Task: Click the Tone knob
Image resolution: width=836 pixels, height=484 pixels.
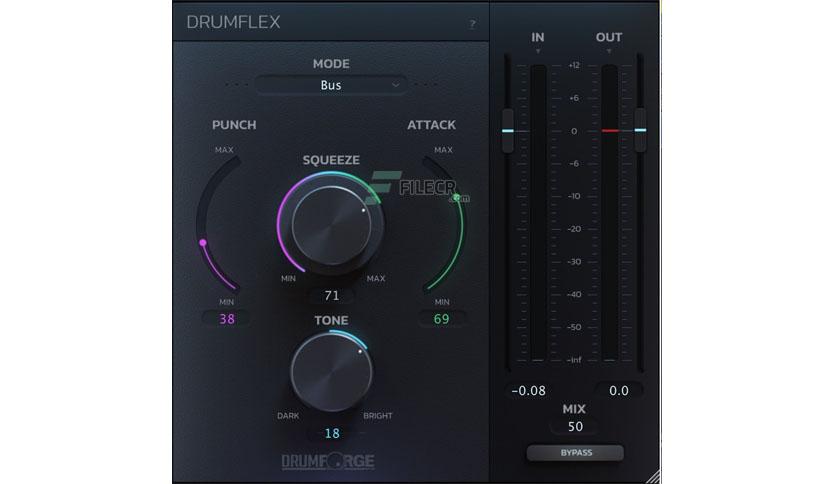Action: (331, 372)
